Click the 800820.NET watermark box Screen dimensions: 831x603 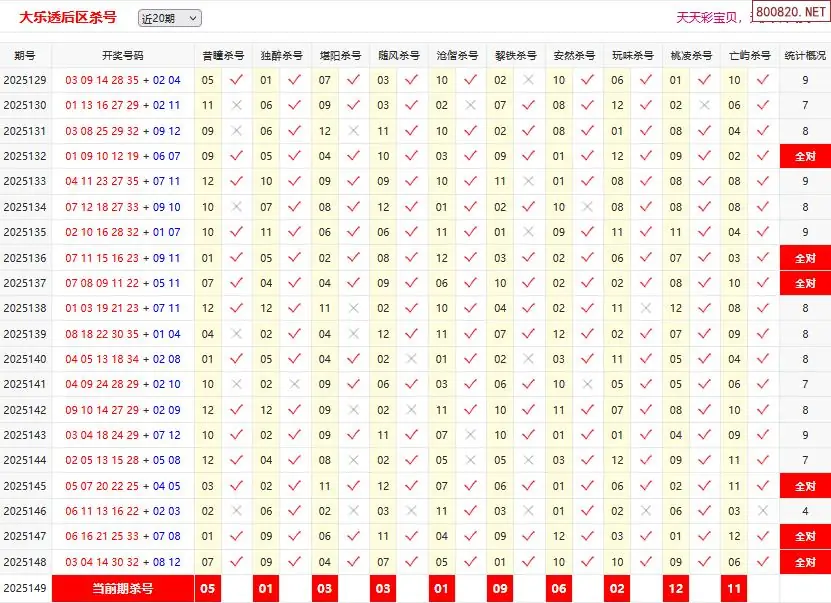790,12
